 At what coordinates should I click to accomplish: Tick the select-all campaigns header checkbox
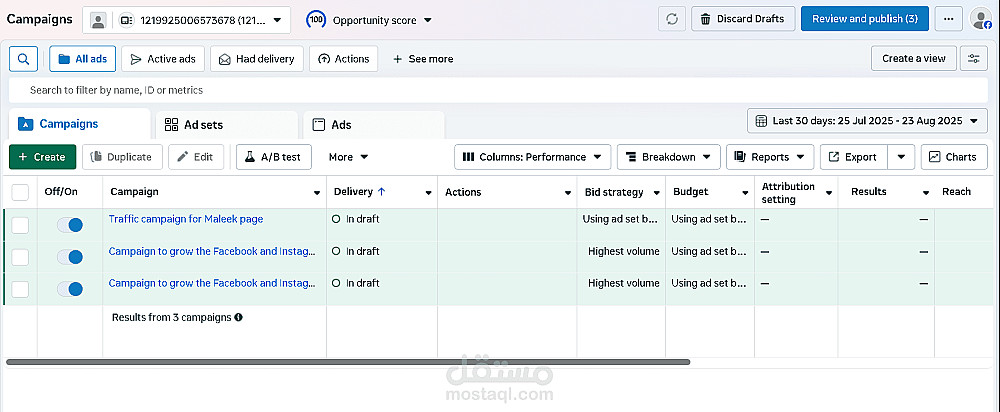point(20,192)
